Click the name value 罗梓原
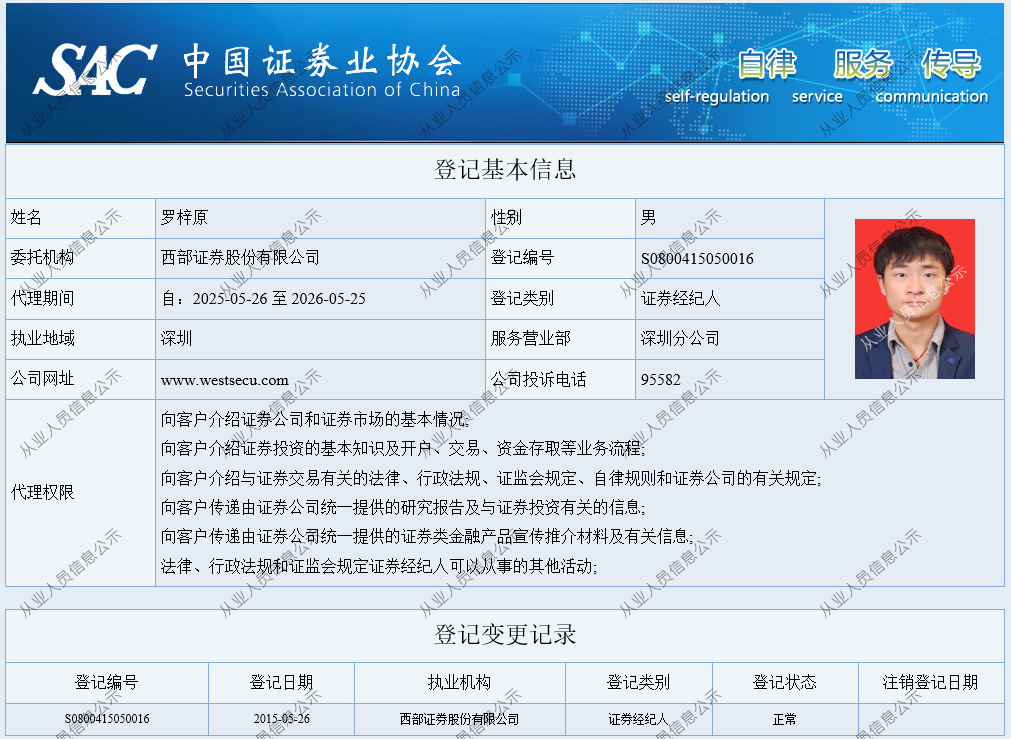 tap(184, 218)
